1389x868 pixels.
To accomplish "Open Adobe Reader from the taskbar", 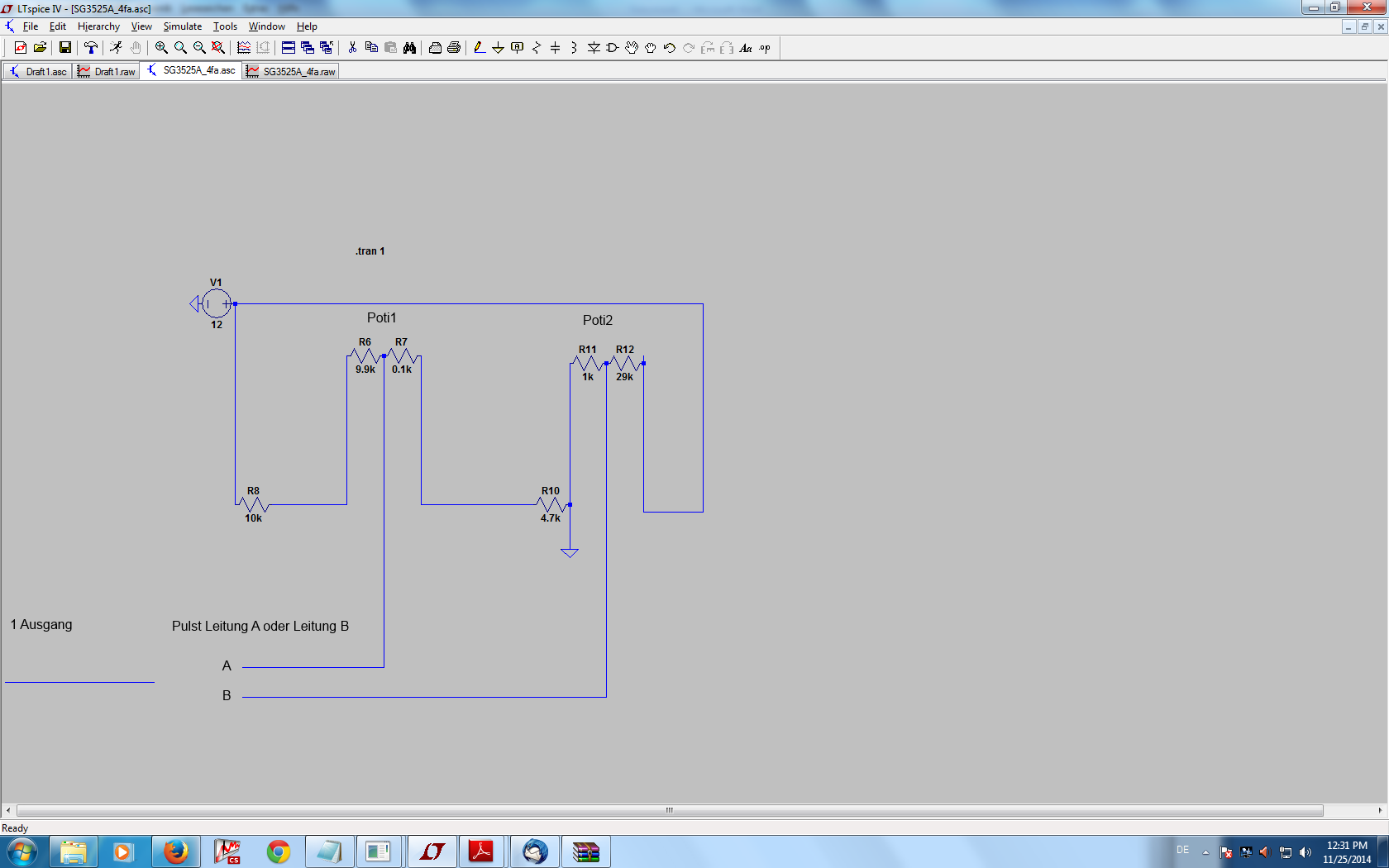I will click(481, 851).
